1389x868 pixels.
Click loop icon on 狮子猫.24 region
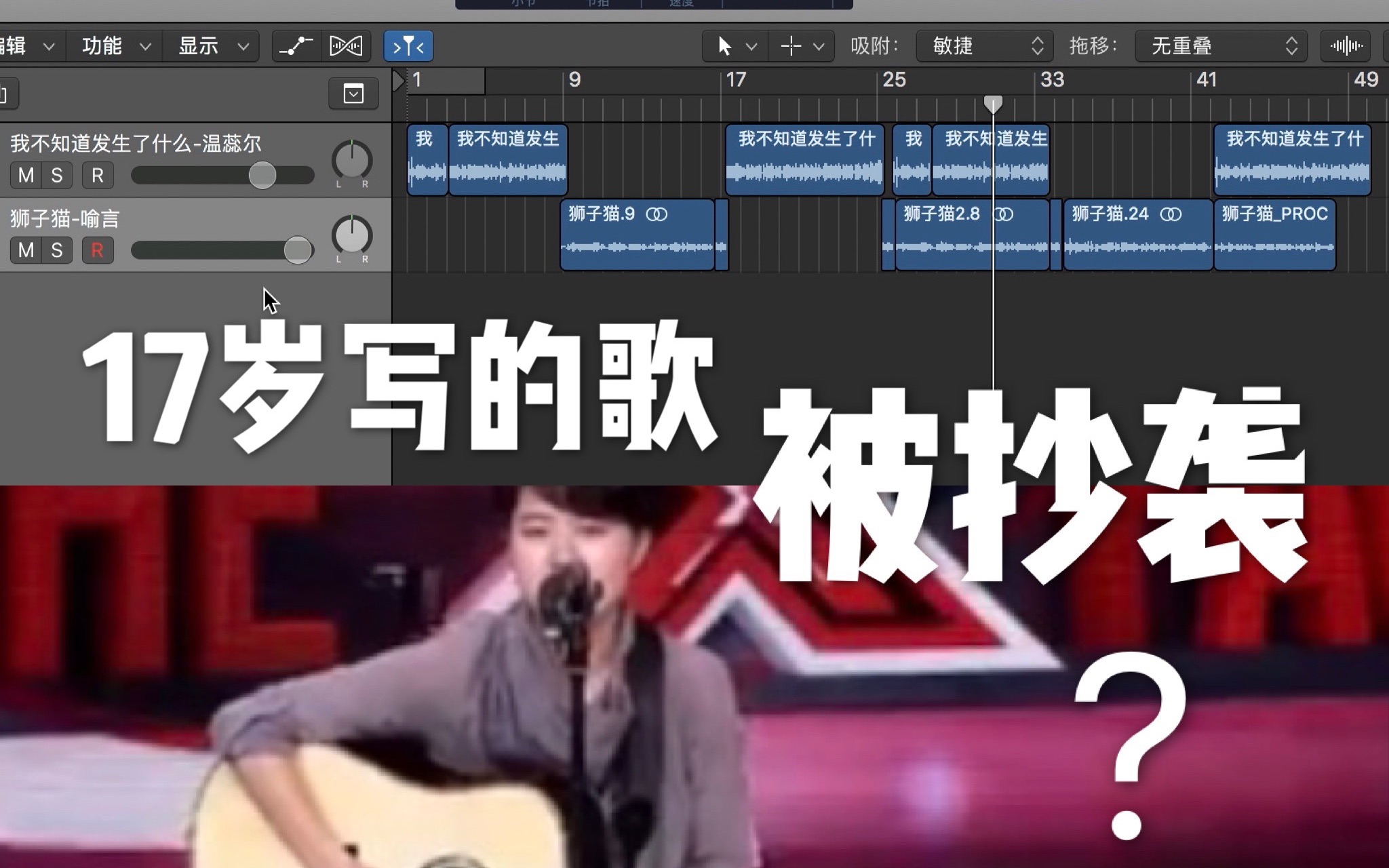[1171, 214]
